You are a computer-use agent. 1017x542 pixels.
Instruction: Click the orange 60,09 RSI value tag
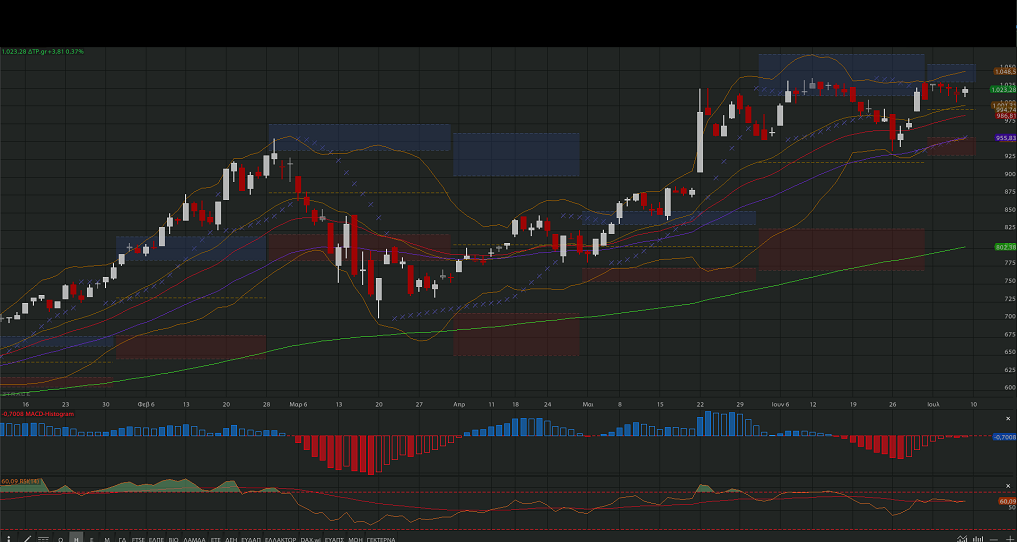coord(1007,501)
